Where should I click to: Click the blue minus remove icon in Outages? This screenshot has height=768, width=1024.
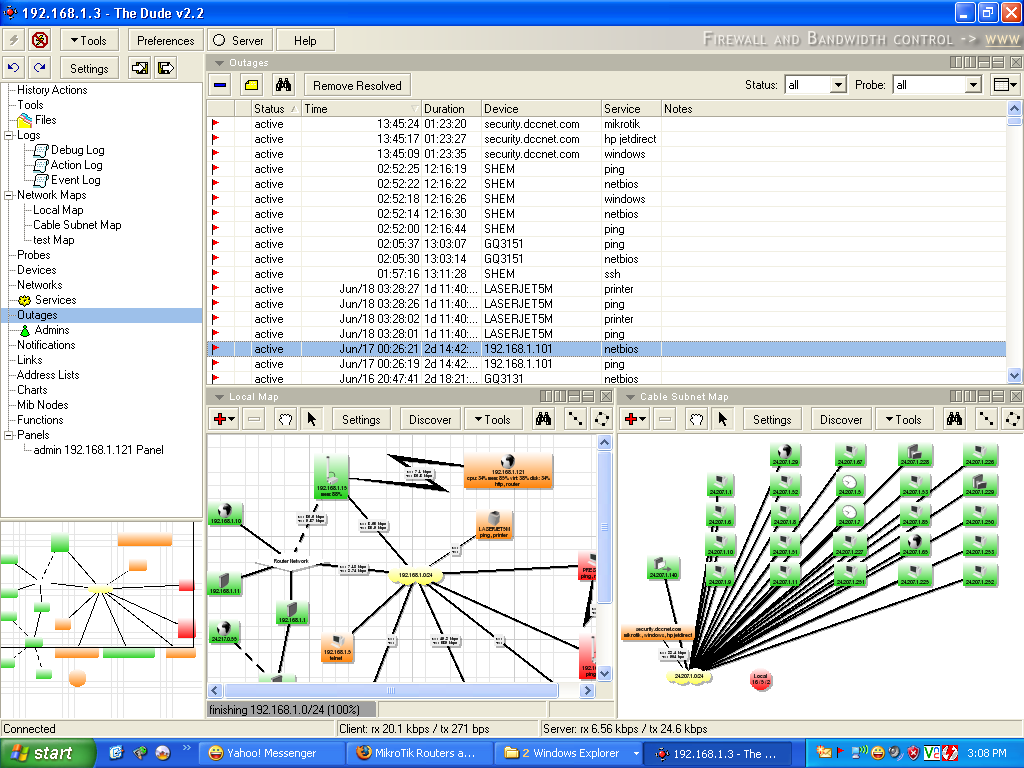point(221,85)
